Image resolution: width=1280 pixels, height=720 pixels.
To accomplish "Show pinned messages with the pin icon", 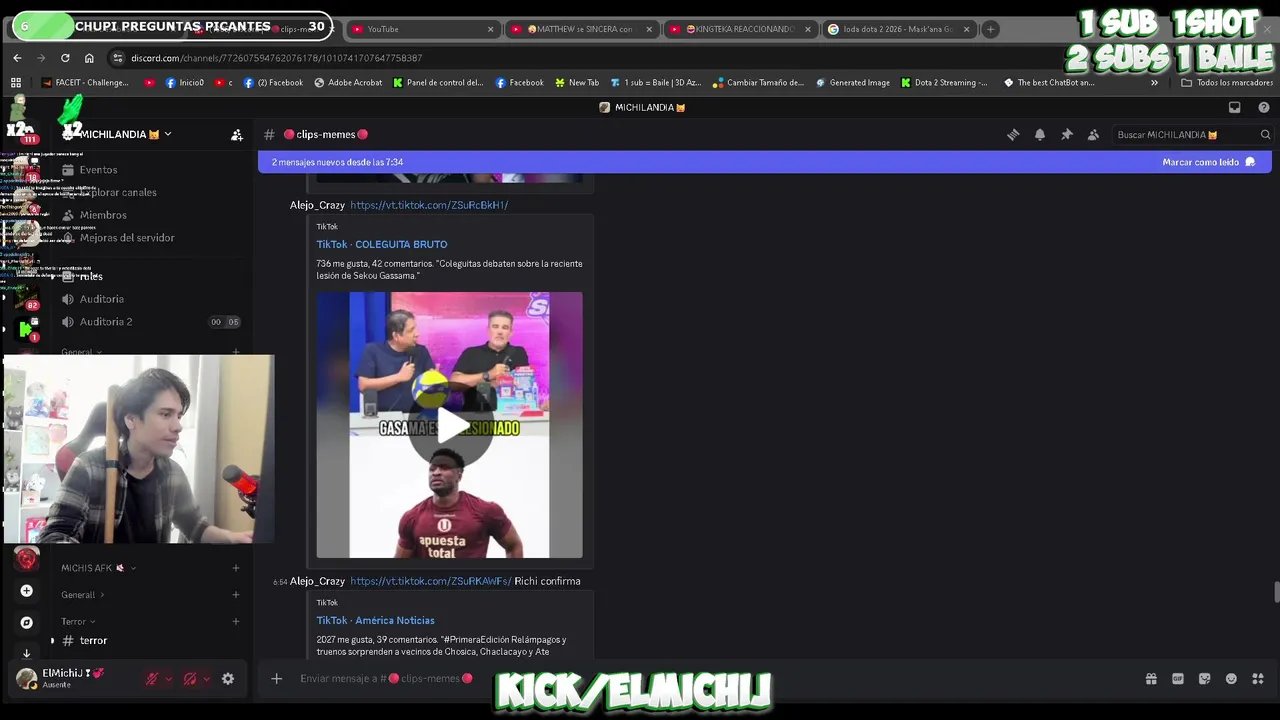I will [1067, 135].
